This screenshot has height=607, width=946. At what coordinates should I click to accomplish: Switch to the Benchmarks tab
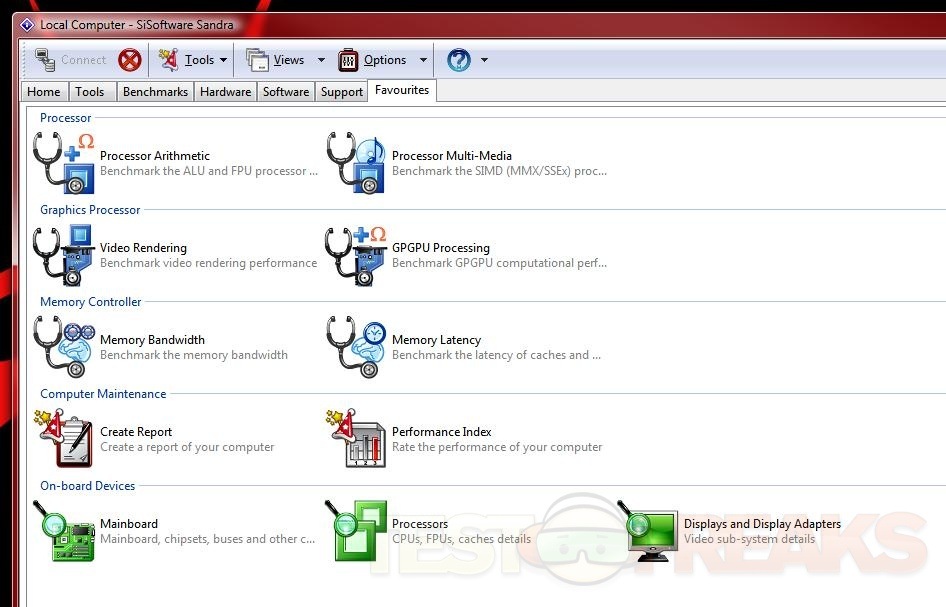click(155, 92)
